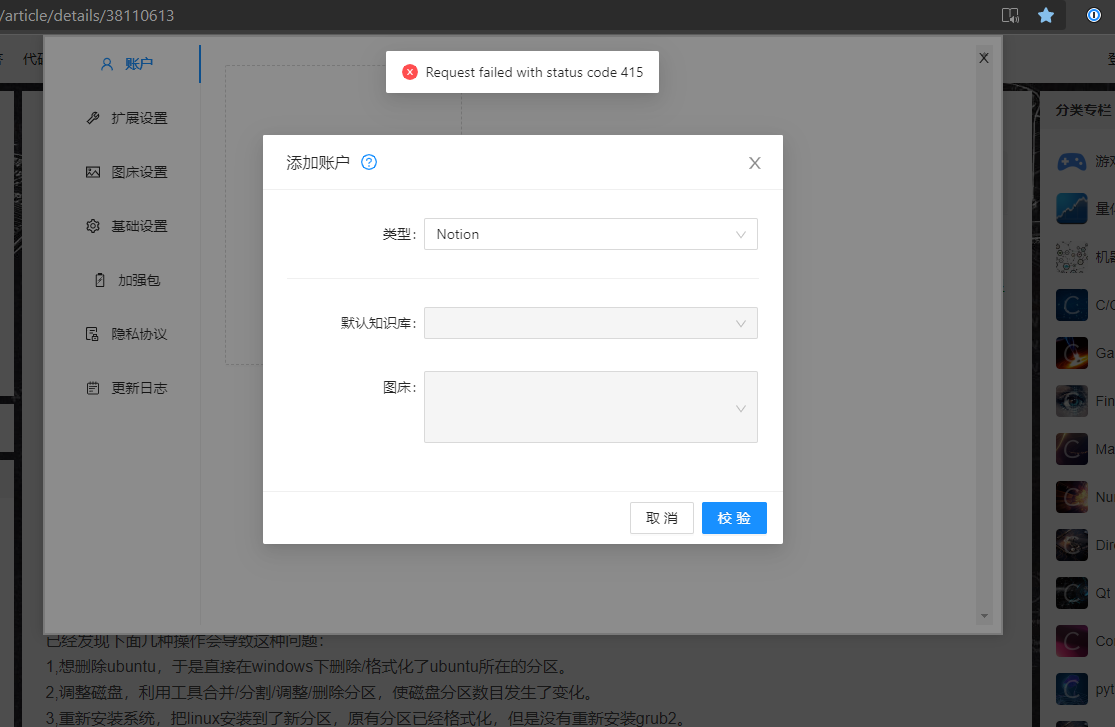The height and width of the screenshot is (727, 1115).
Task: Click the Qt column icon in 分类专栏
Action: coord(1071,592)
